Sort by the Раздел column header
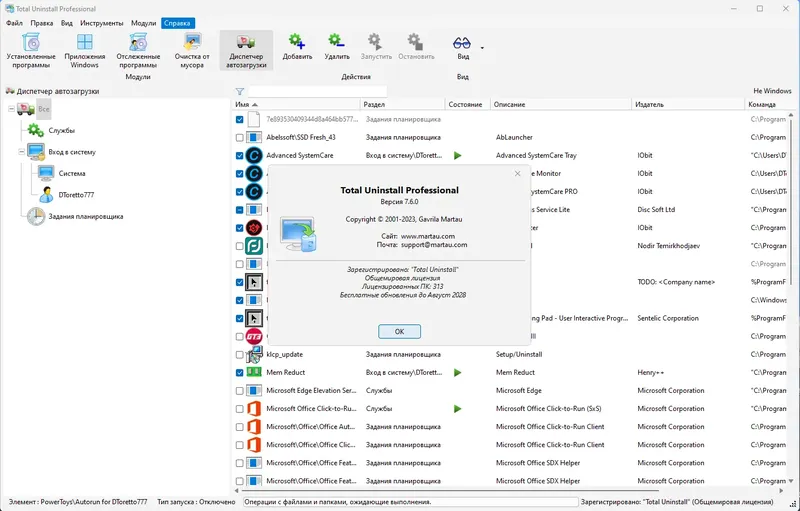Screen dimensions: 800x511 [403, 104]
